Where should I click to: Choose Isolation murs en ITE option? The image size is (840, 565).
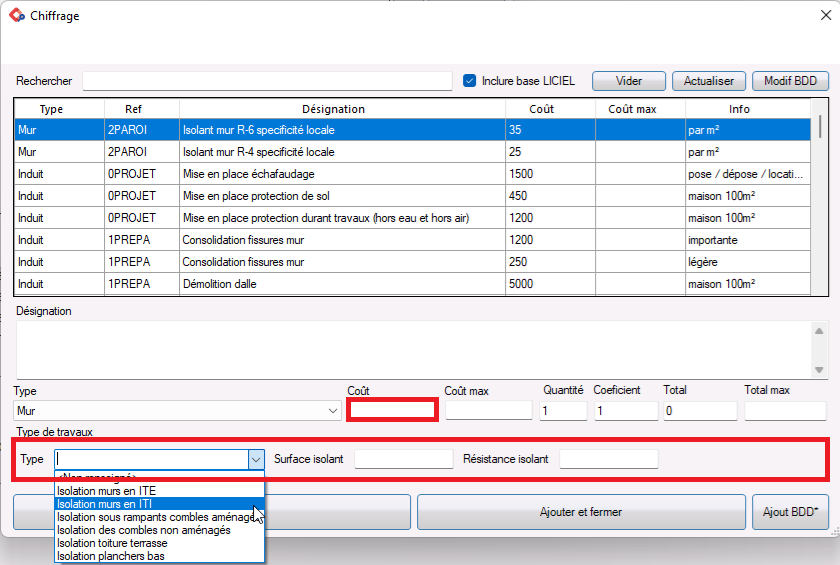(x=160, y=491)
